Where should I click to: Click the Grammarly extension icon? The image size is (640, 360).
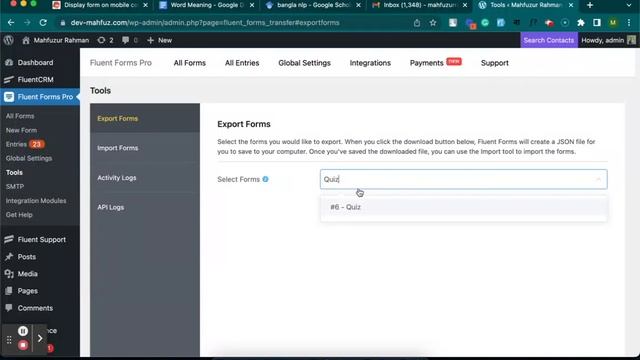[x=485, y=23]
